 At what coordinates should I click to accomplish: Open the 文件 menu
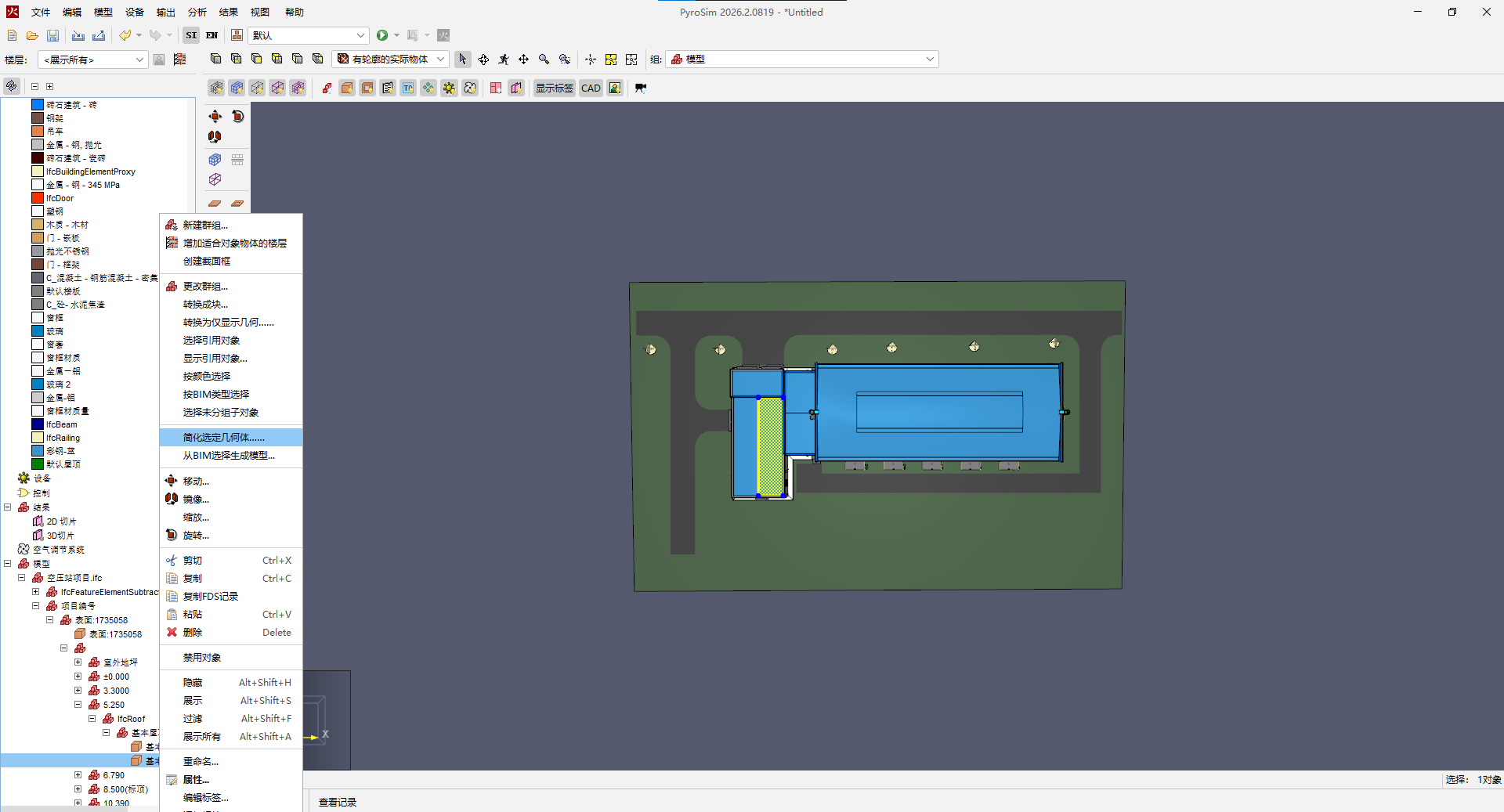click(41, 12)
